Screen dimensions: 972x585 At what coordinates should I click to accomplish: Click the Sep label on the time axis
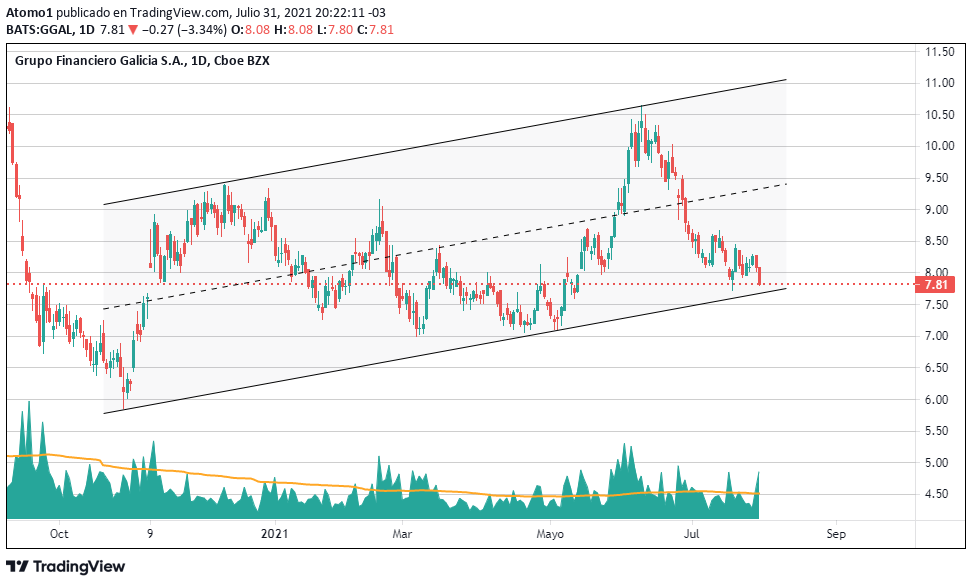[x=836, y=534]
